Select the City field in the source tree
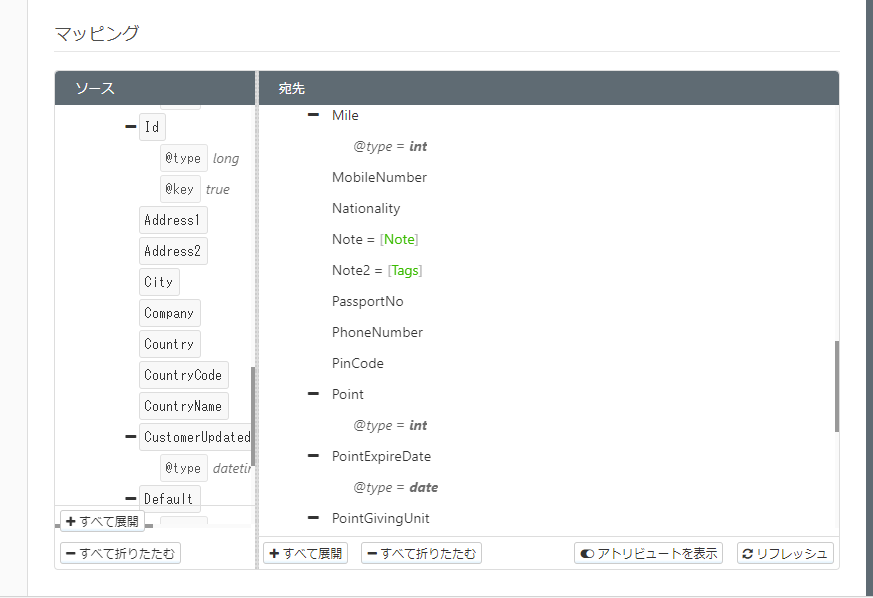Viewport: 873px width, 598px height. [158, 281]
